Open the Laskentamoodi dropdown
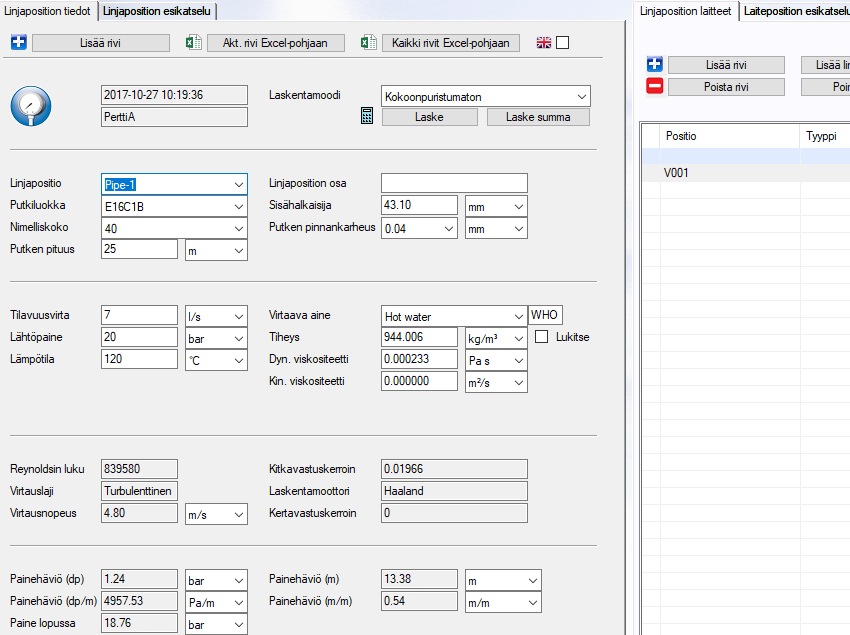 pos(582,96)
